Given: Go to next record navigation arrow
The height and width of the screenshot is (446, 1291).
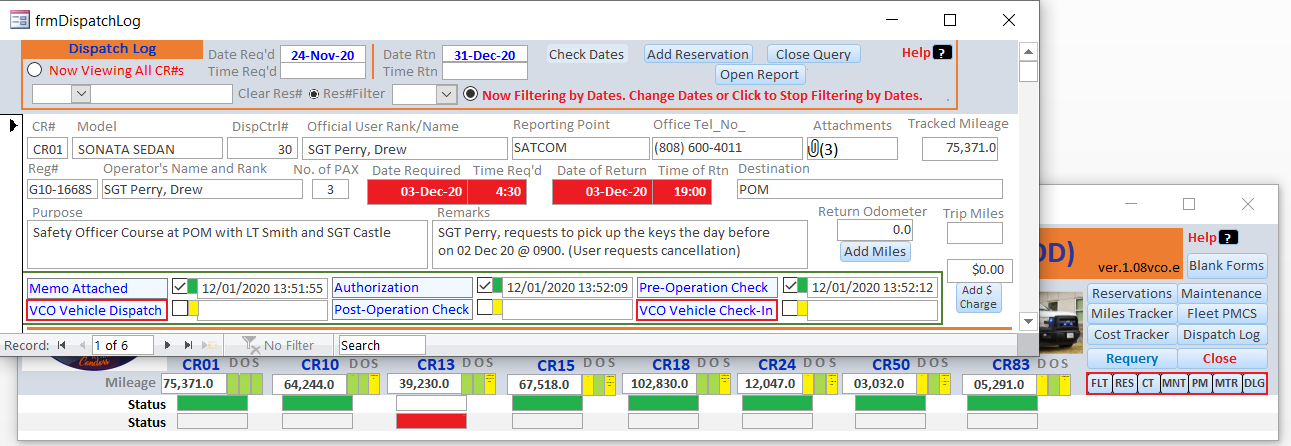Looking at the screenshot, I should coord(165,345).
